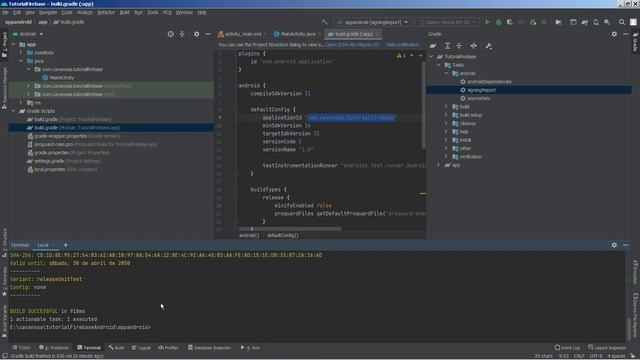
Task: Collapse all tasks icon in Gradle toolbar
Action: (459, 46)
